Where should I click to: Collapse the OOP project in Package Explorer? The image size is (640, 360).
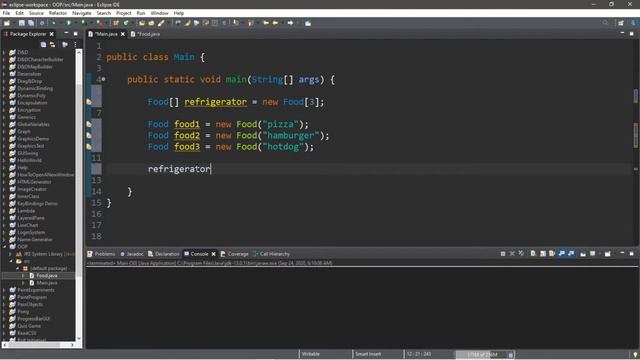(4, 247)
